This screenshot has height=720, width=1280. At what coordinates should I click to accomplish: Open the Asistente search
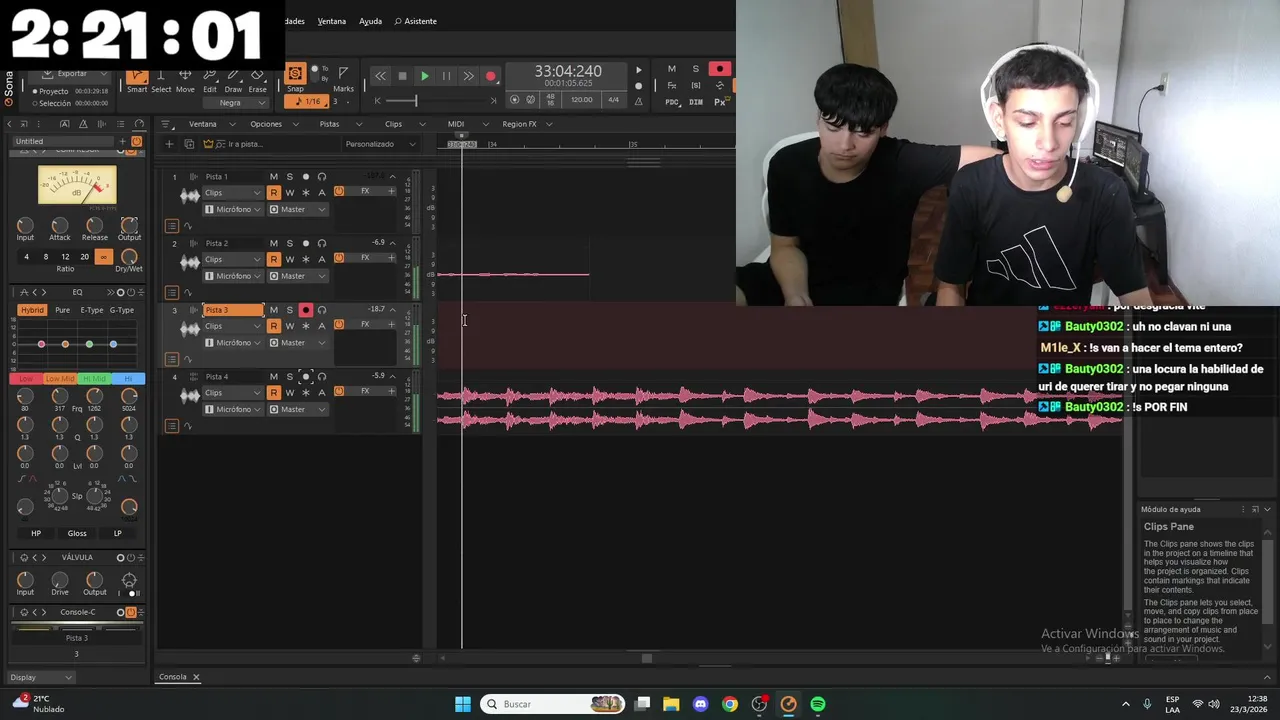tap(416, 21)
